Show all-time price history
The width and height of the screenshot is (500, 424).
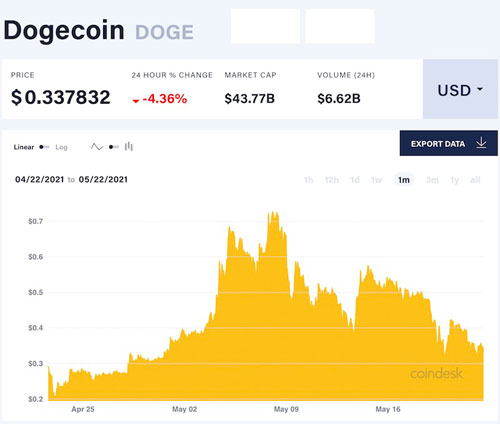[x=475, y=180]
